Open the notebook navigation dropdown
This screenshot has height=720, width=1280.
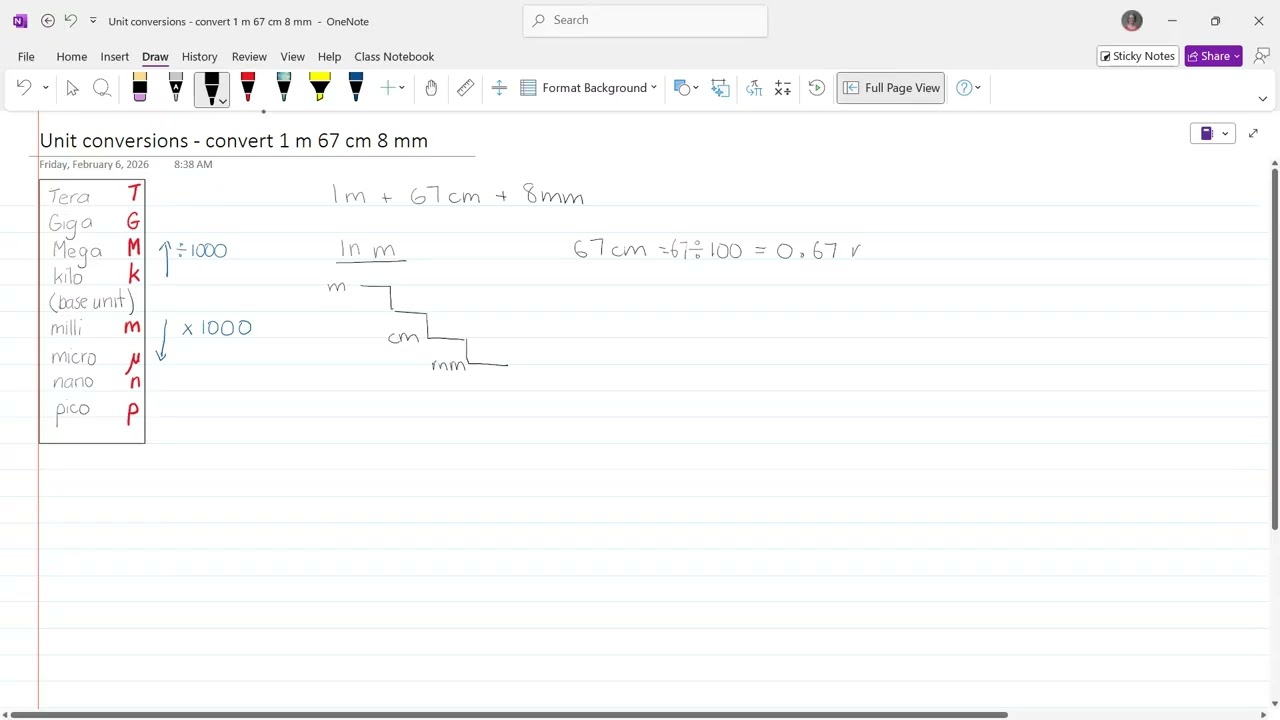(1212, 133)
